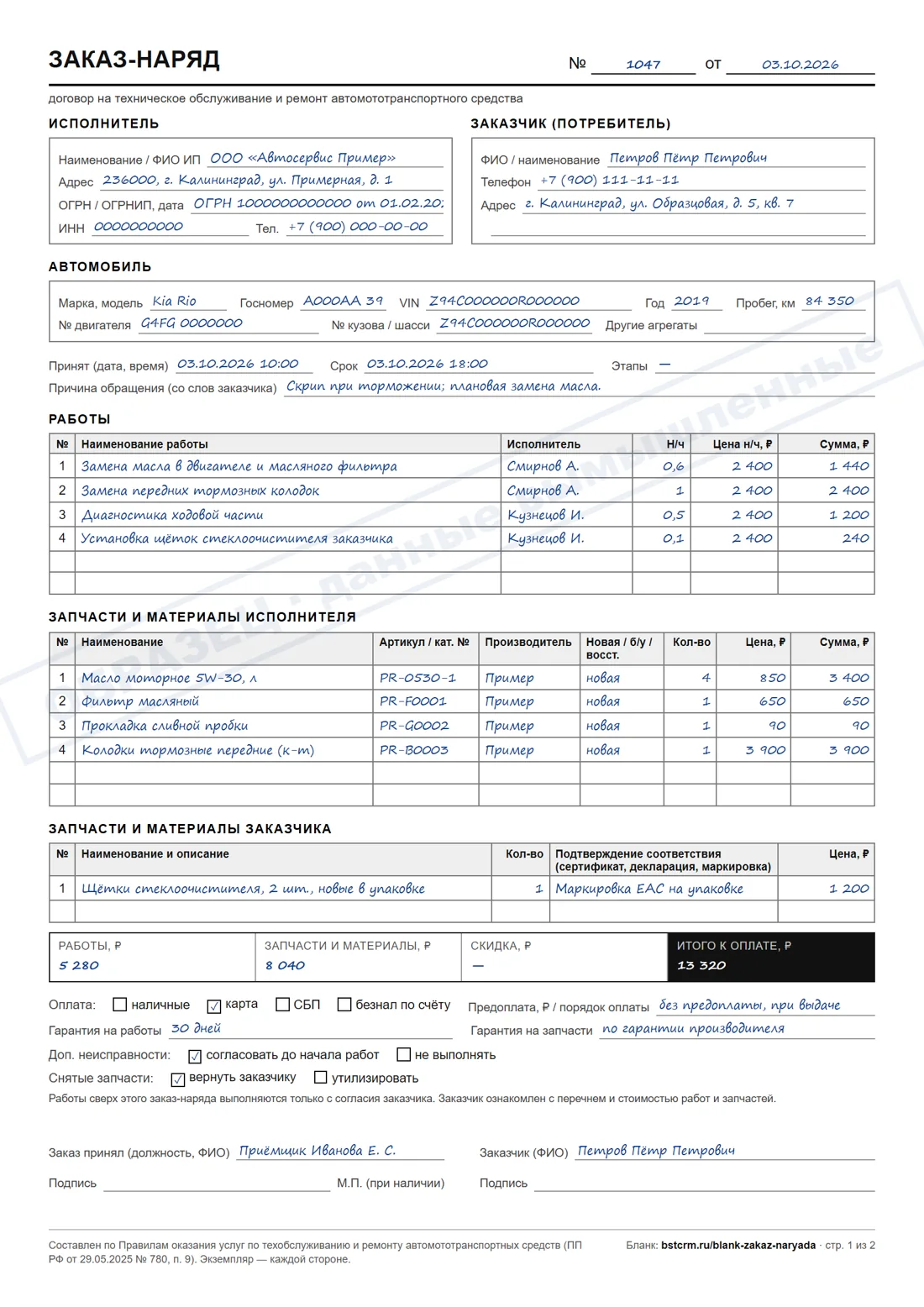This screenshot has height=1307, width=924.
Task: Click the contractor address field with «ул. Примерная»
Action: click(271, 180)
